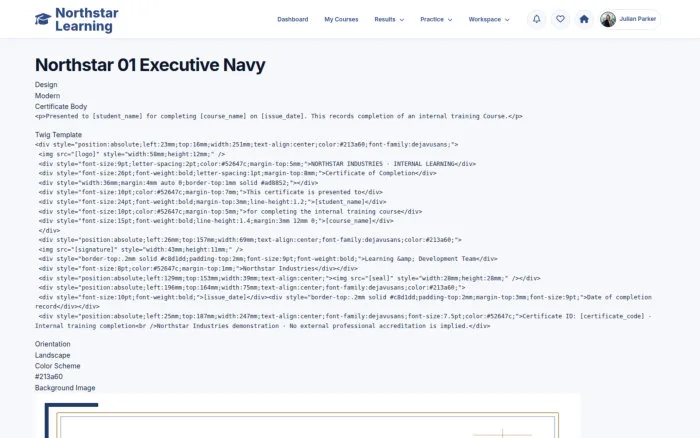Image resolution: width=700 pixels, height=438 pixels.
Task: Click Julian Parker's avatar picture
Action: (x=608, y=19)
